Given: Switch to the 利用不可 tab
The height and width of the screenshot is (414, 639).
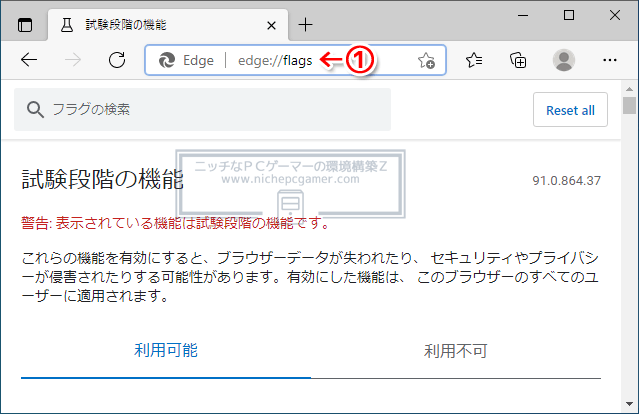Looking at the screenshot, I should click(455, 351).
